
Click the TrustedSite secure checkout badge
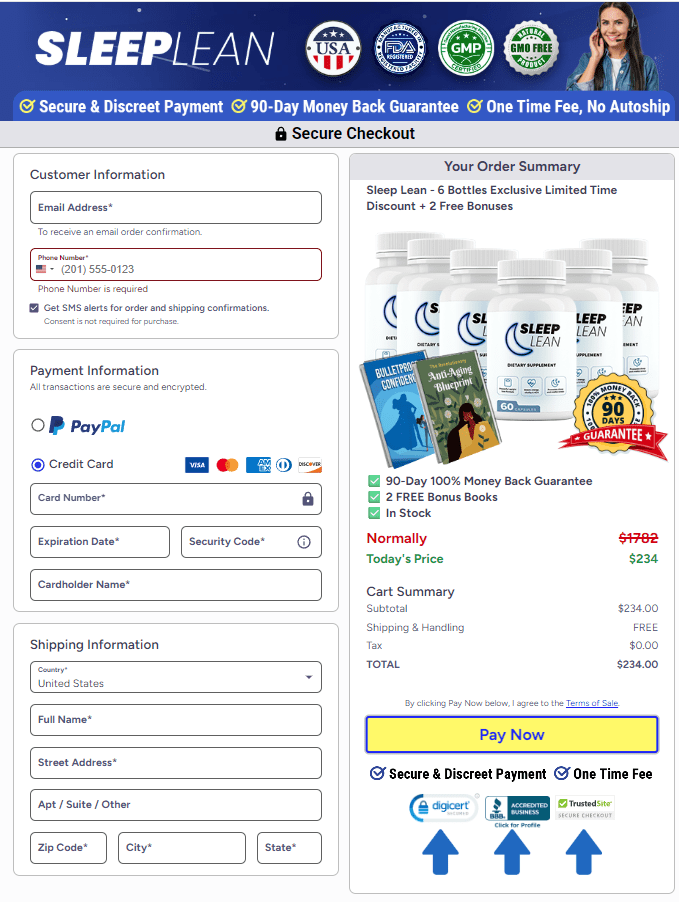pyautogui.click(x=586, y=808)
